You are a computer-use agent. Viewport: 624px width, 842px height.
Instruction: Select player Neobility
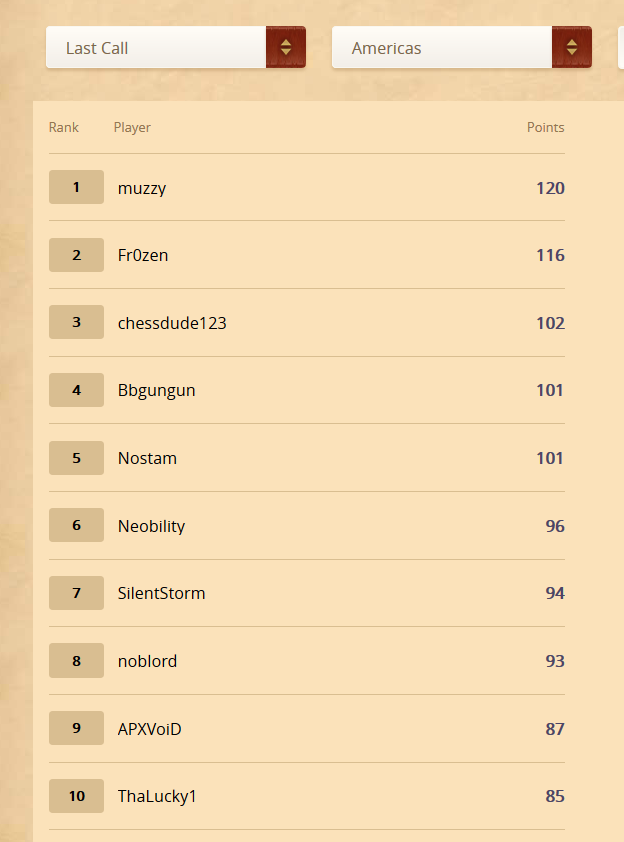pos(151,526)
